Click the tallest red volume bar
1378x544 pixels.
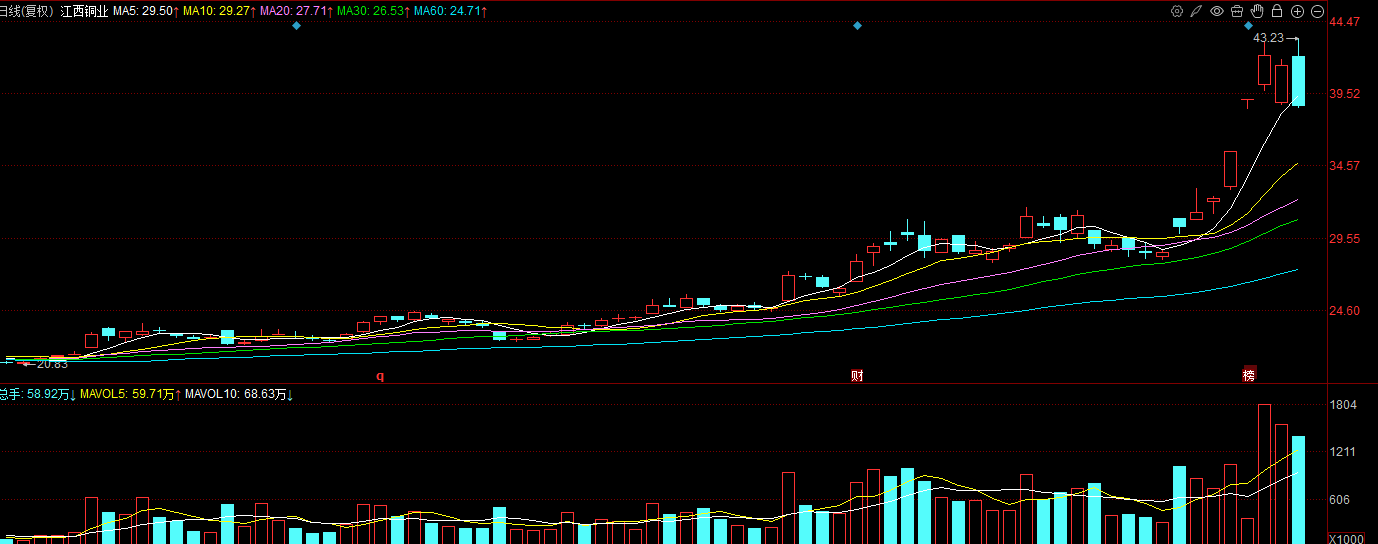pyautogui.click(x=1264, y=474)
